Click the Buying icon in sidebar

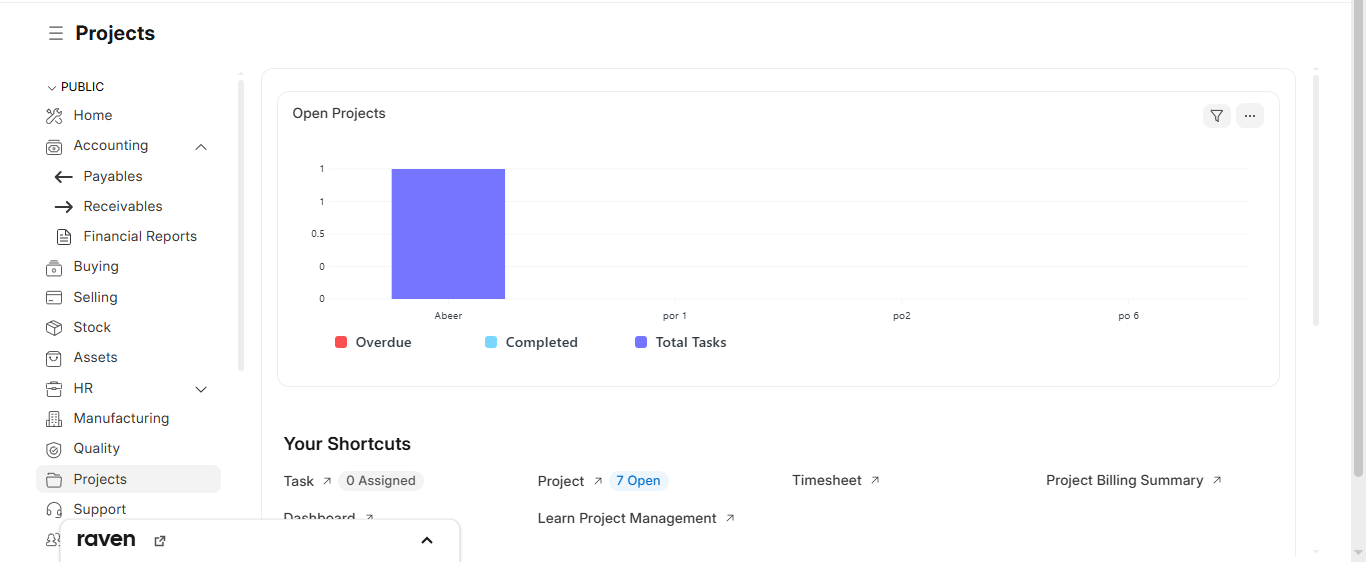tap(54, 267)
